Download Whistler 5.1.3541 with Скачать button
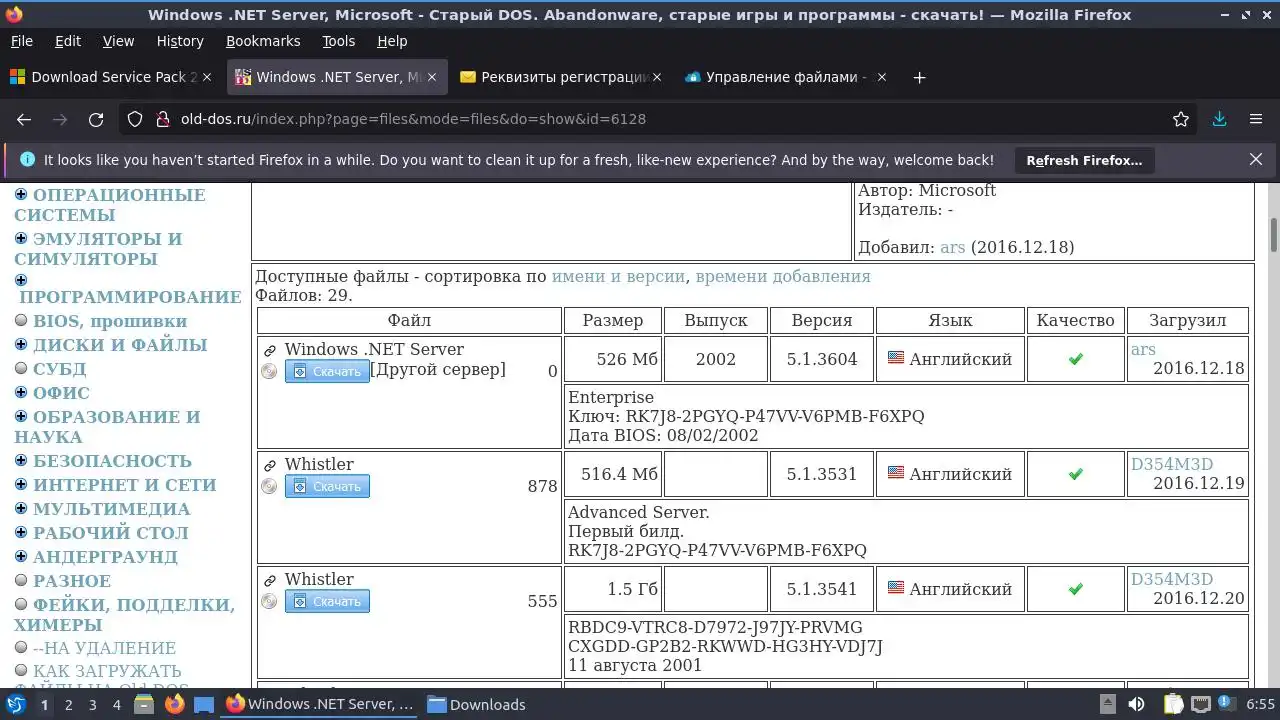The width and height of the screenshot is (1280, 720). [327, 602]
